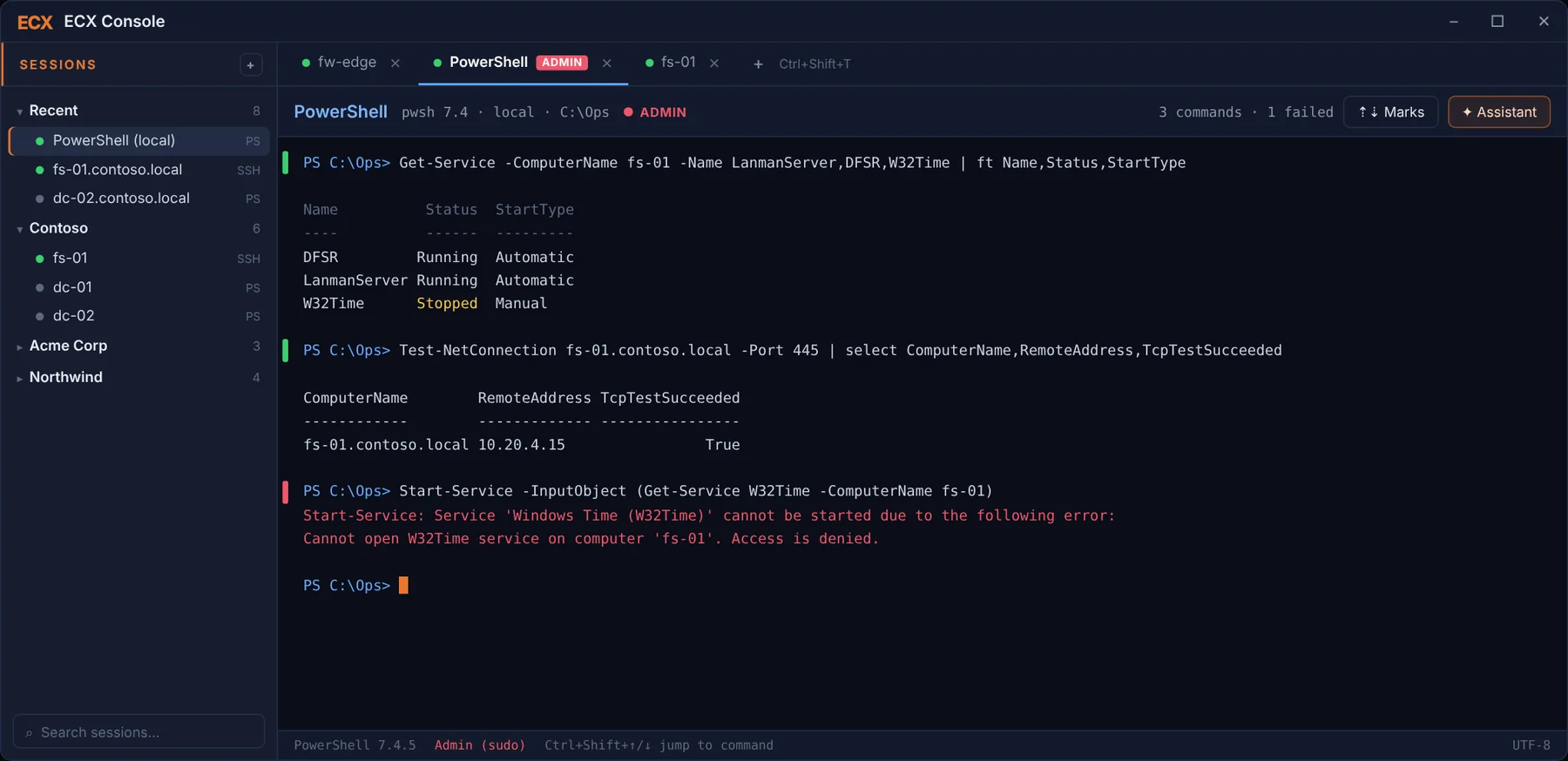Screen dimensions: 1568x761
Task: Click the C:\Ops path in the header
Action: tap(585, 112)
